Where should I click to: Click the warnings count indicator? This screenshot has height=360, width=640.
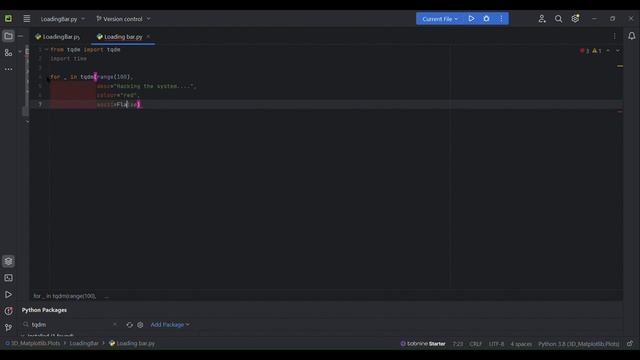click(x=597, y=51)
